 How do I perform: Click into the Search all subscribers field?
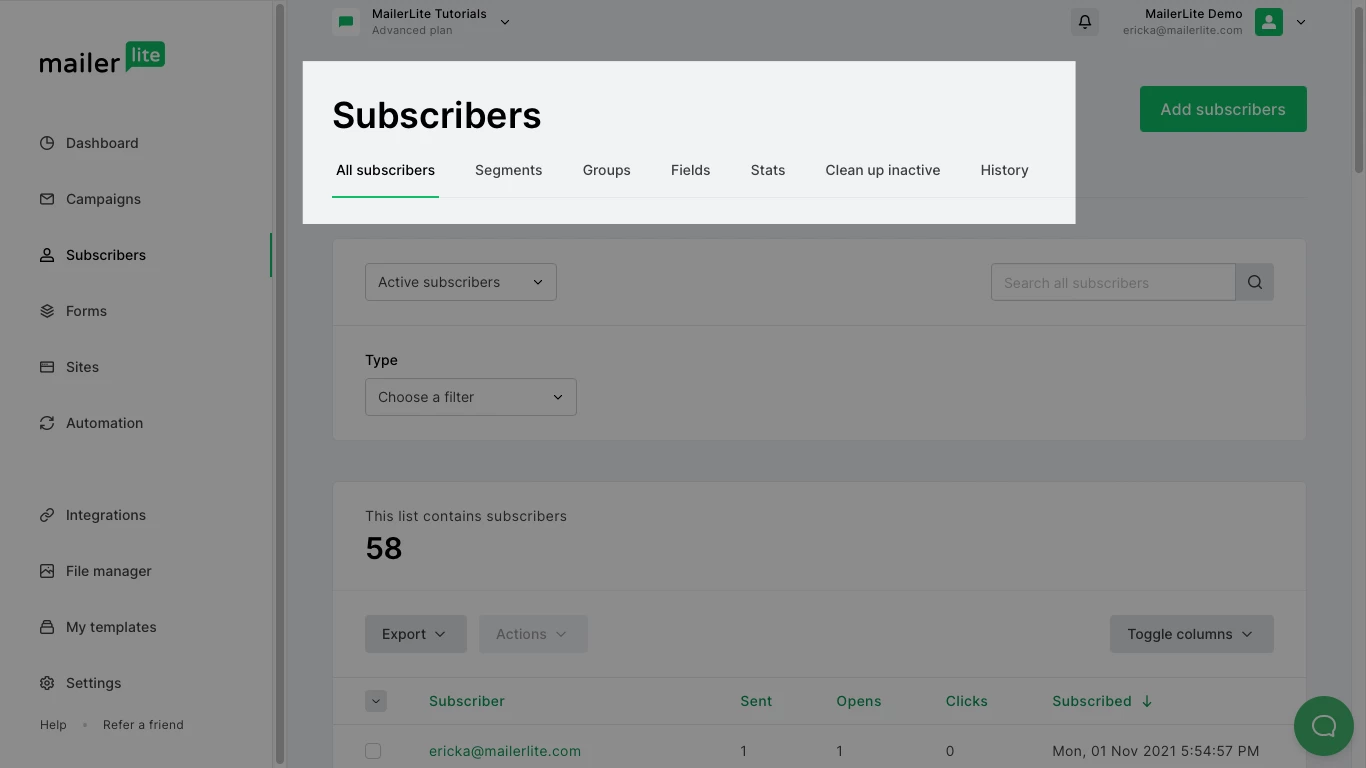1112,283
